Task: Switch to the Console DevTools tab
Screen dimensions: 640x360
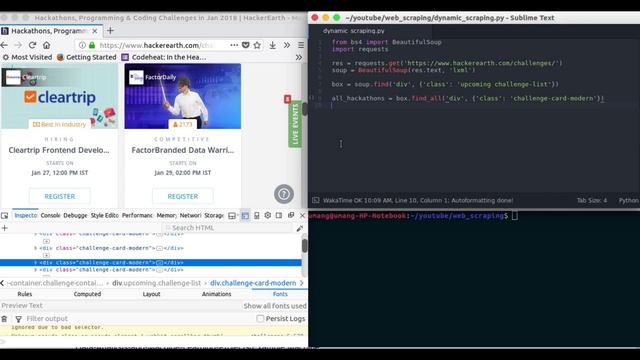Action: 50,216
